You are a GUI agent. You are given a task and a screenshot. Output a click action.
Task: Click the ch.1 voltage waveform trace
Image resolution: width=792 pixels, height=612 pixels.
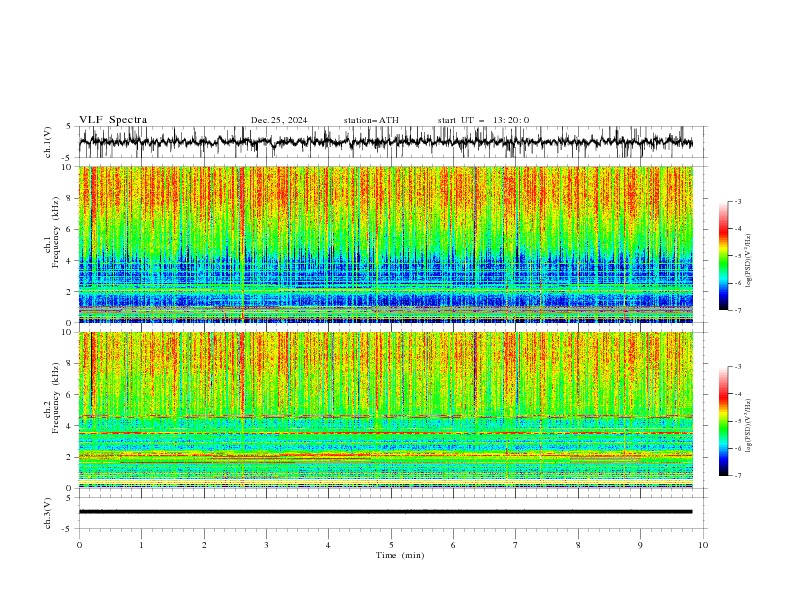click(385, 142)
